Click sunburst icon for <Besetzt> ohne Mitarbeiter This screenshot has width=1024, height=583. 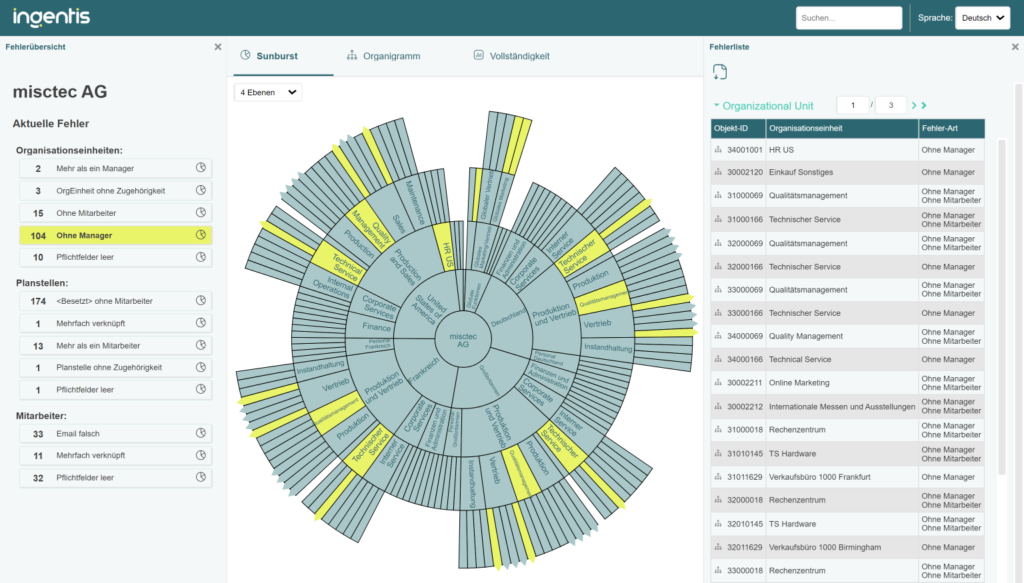tap(200, 300)
